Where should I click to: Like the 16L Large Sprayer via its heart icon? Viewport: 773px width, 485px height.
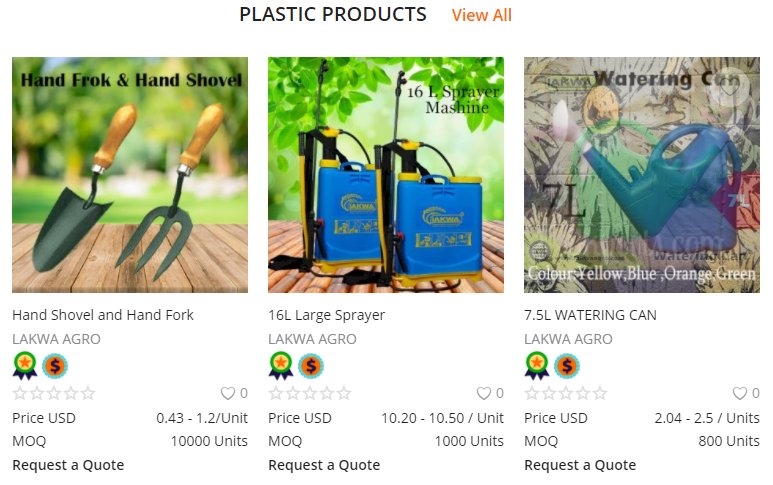[484, 393]
